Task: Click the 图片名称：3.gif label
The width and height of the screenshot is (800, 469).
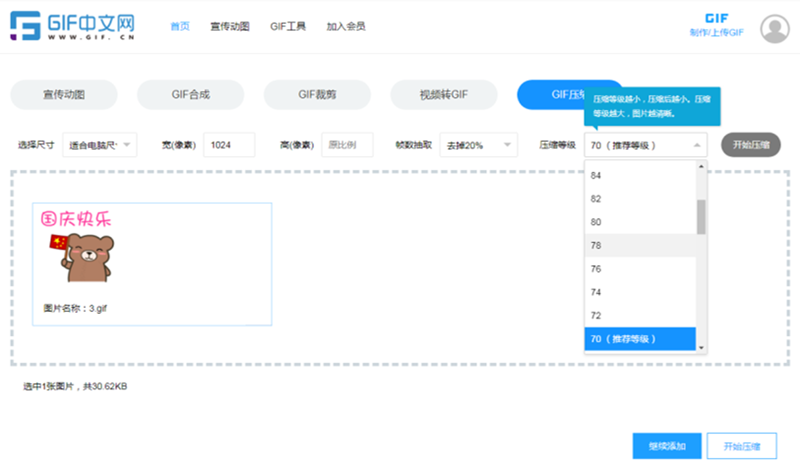Action: coord(75,308)
